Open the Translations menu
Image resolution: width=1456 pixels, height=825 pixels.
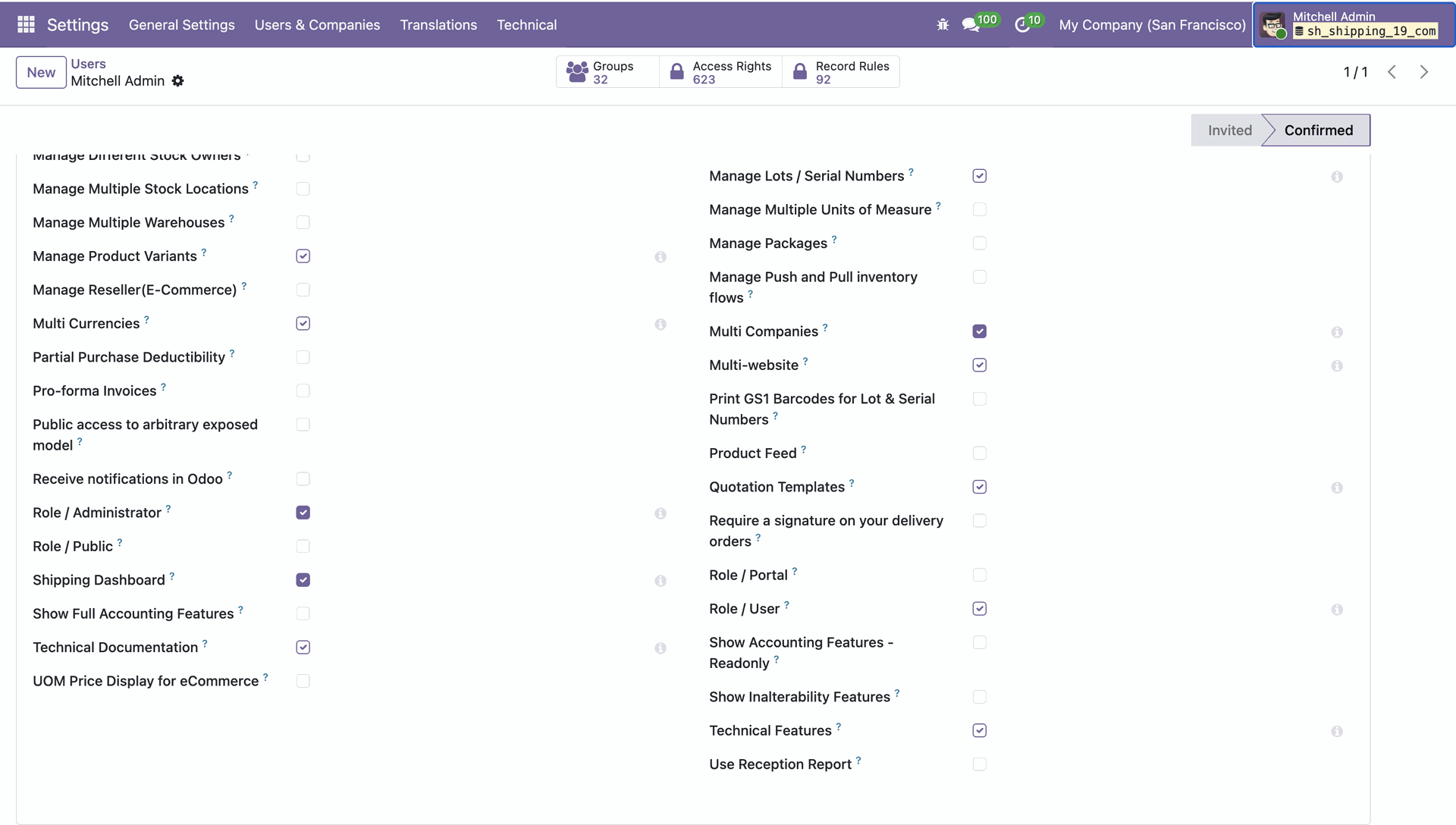tap(438, 25)
